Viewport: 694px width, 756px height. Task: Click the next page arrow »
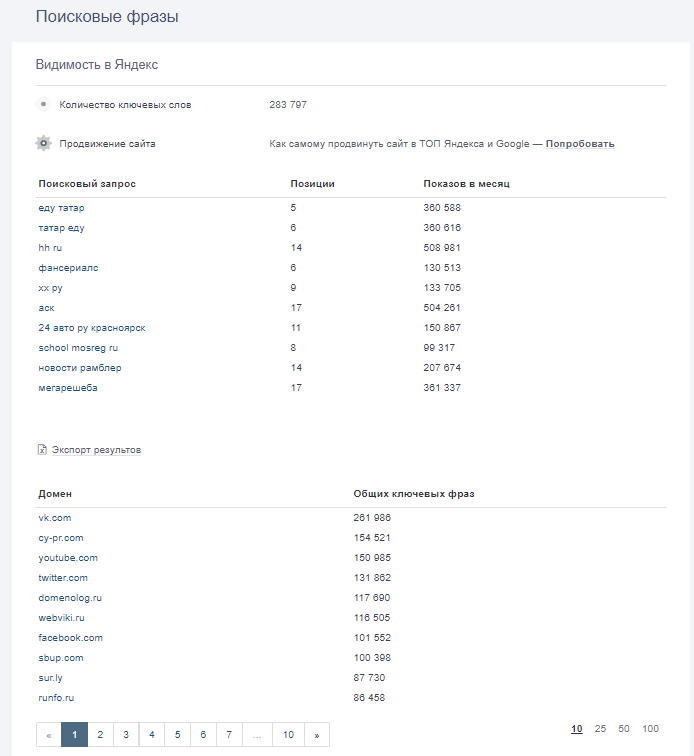click(x=317, y=735)
